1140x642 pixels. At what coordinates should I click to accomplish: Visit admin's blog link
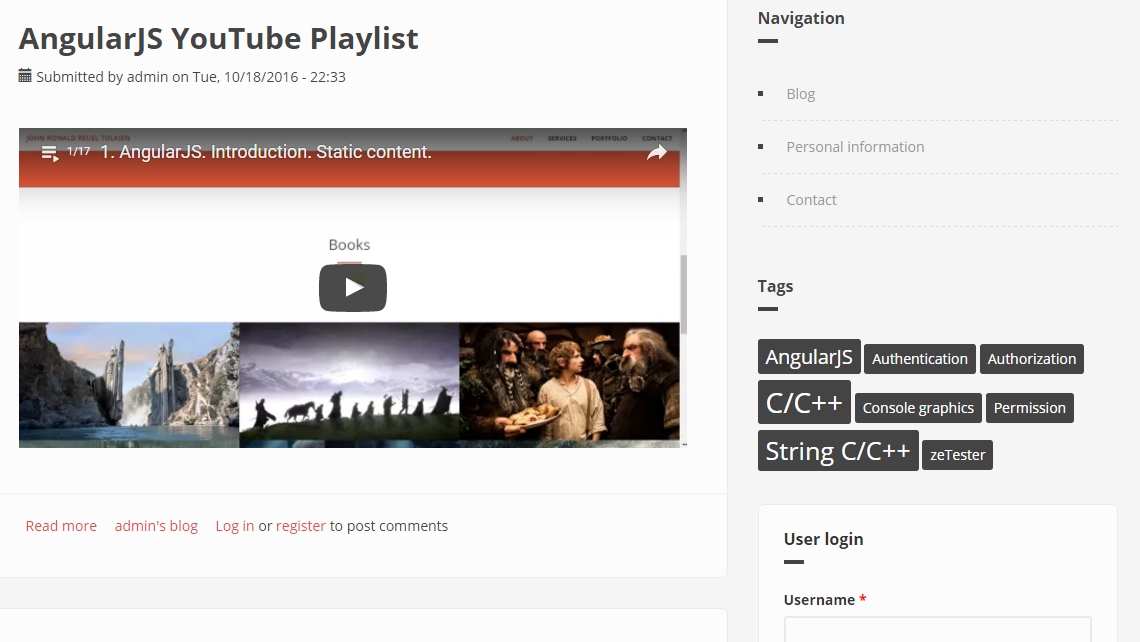pos(156,526)
